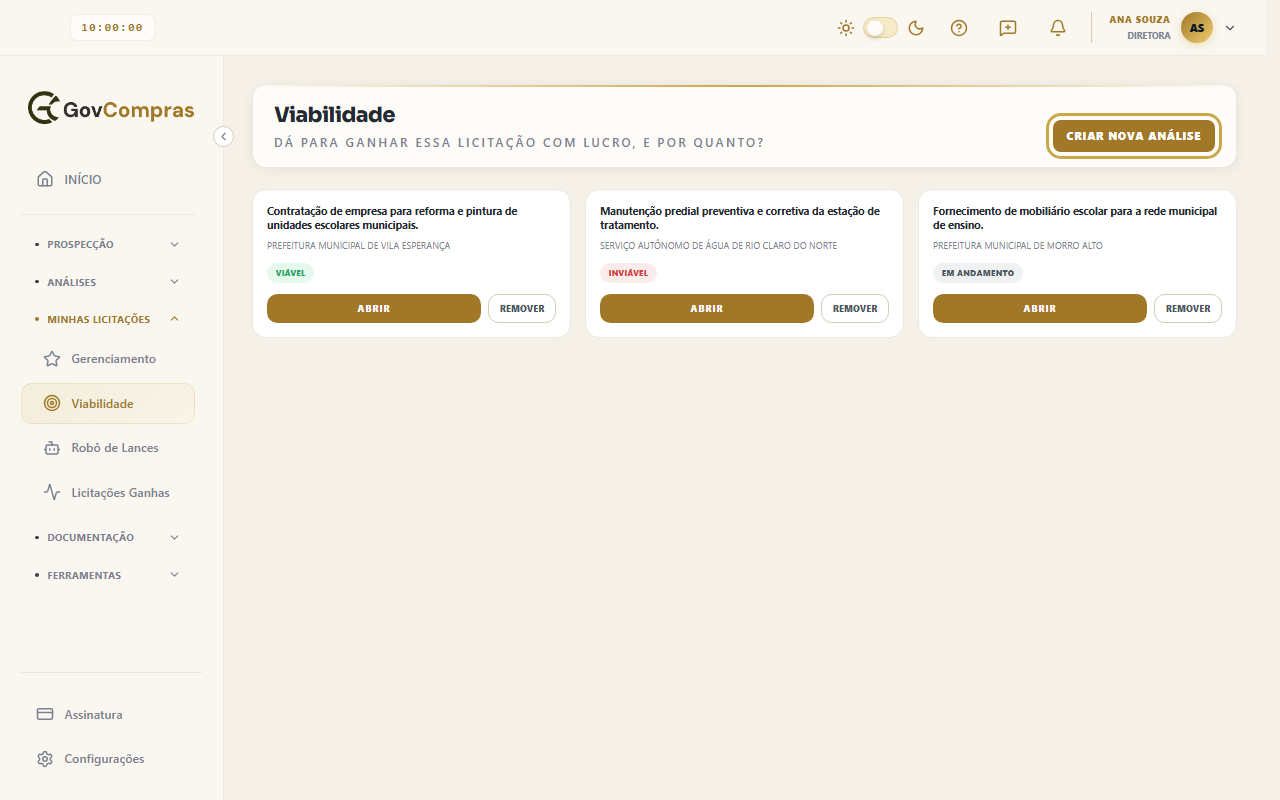Viewport: 1280px width, 800px height.
Task: Collapse the Minhas Licitações section chevron
Action: pyautogui.click(x=175, y=319)
